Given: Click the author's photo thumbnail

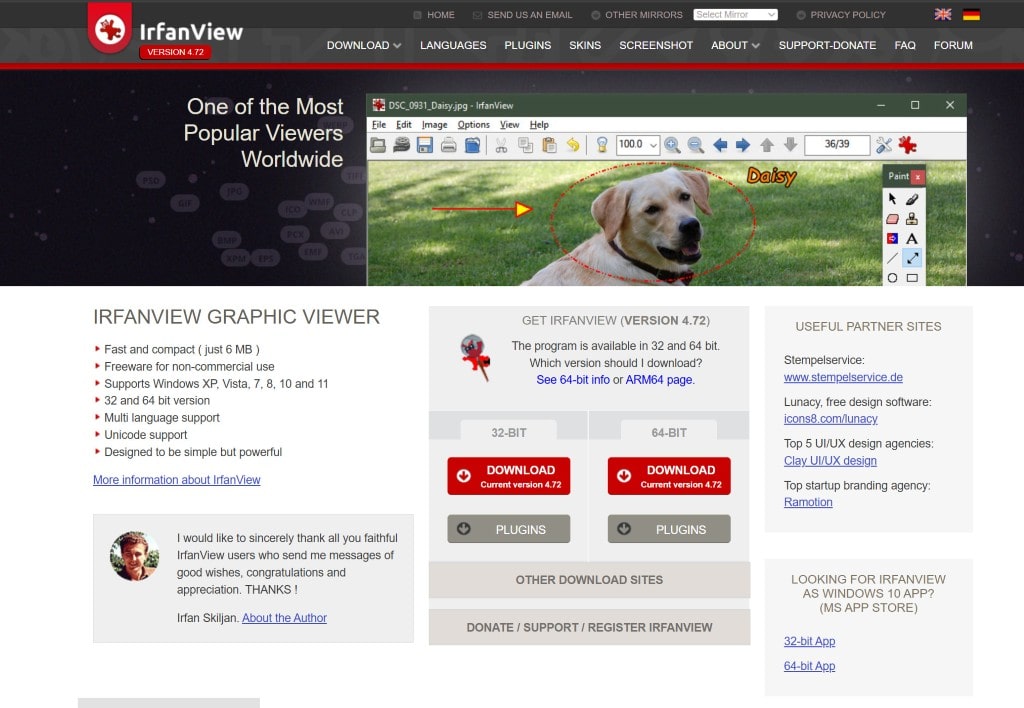Looking at the screenshot, I should click(134, 556).
